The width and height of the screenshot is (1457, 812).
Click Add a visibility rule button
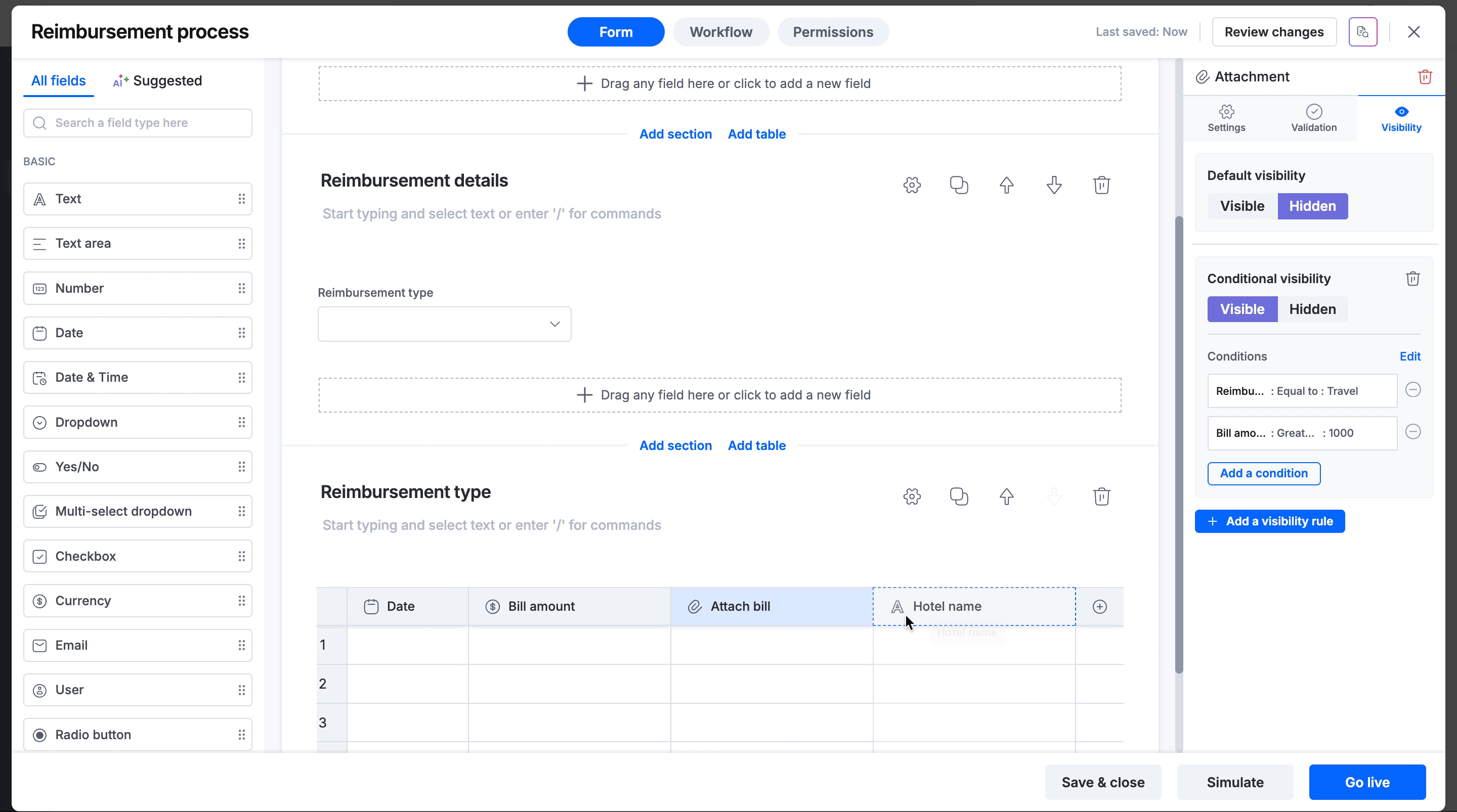tap(1270, 521)
